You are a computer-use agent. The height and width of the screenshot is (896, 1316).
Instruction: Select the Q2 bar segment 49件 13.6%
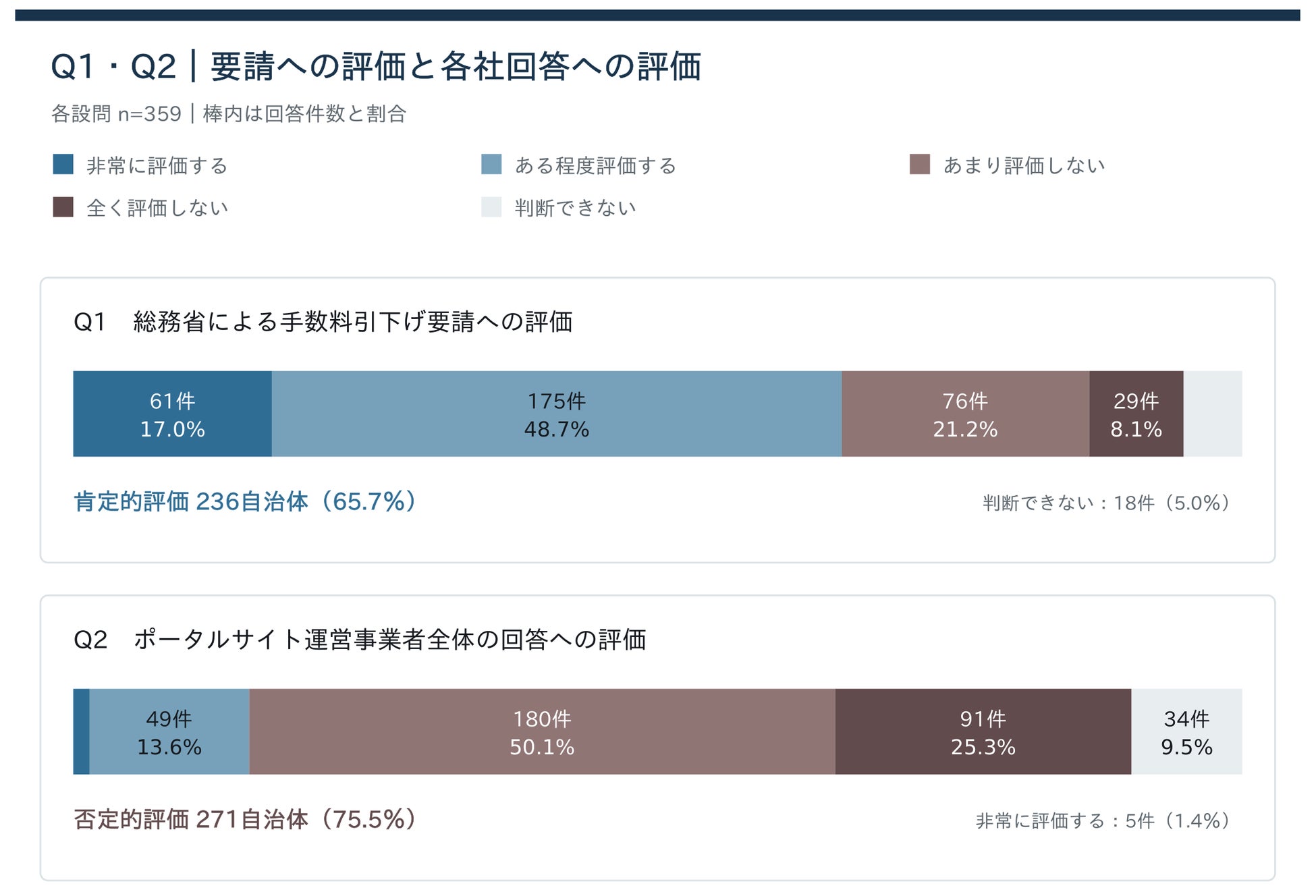point(169,731)
